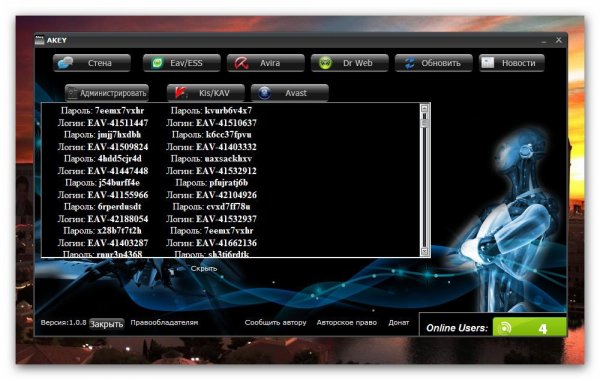Screen dimensions: 600x380
Task: Click the Обновить refresh button
Action: [434, 63]
